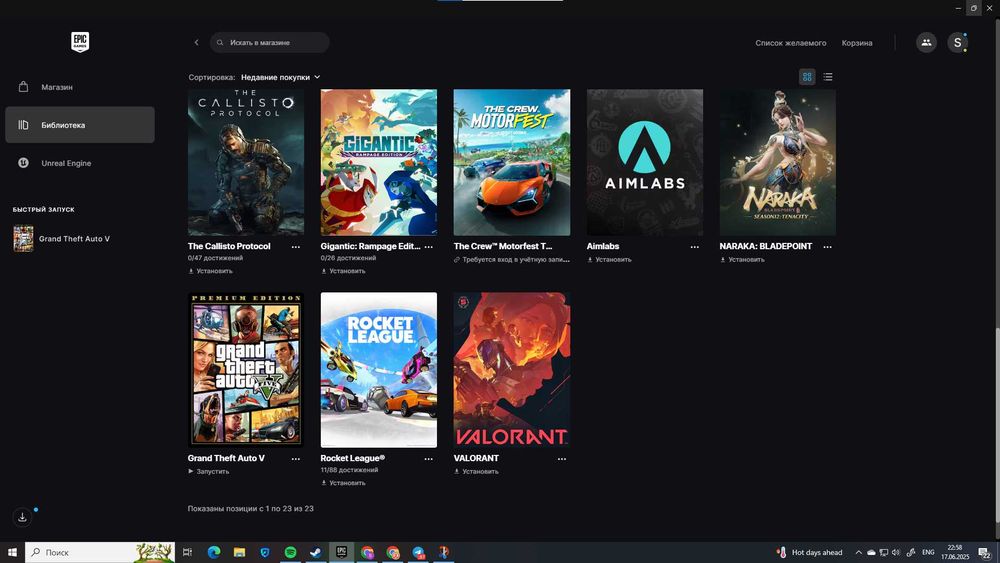
Task: Open options menu for Rocket League
Action: click(429, 458)
